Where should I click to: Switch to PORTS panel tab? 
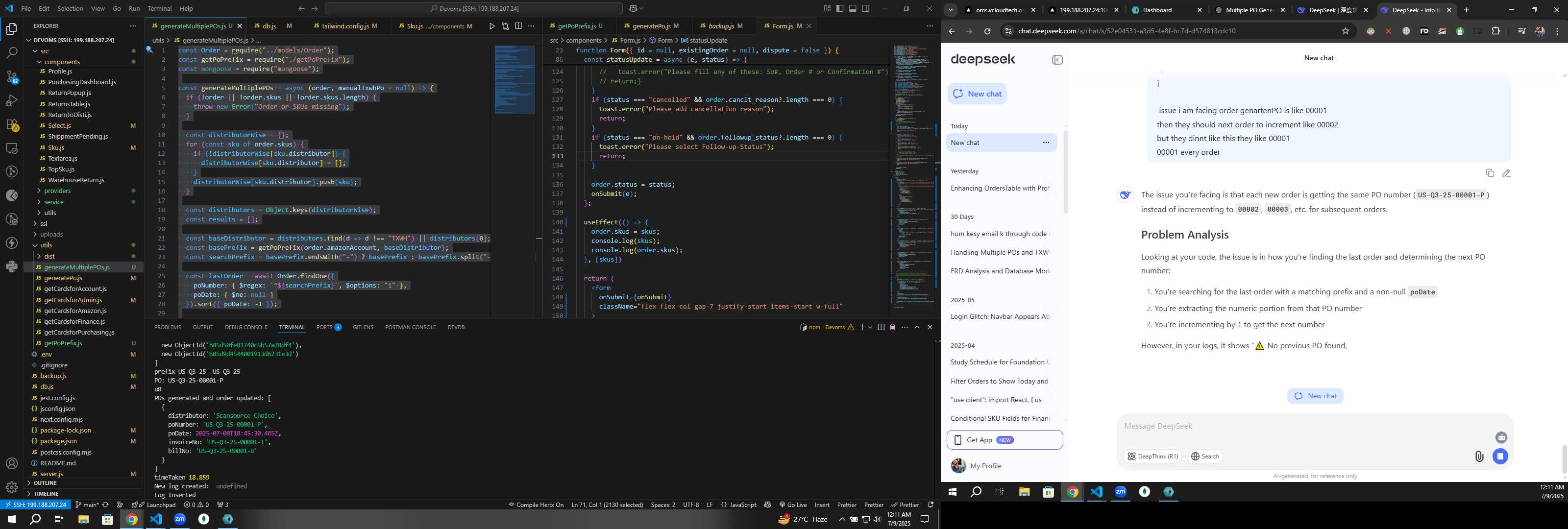(x=328, y=328)
